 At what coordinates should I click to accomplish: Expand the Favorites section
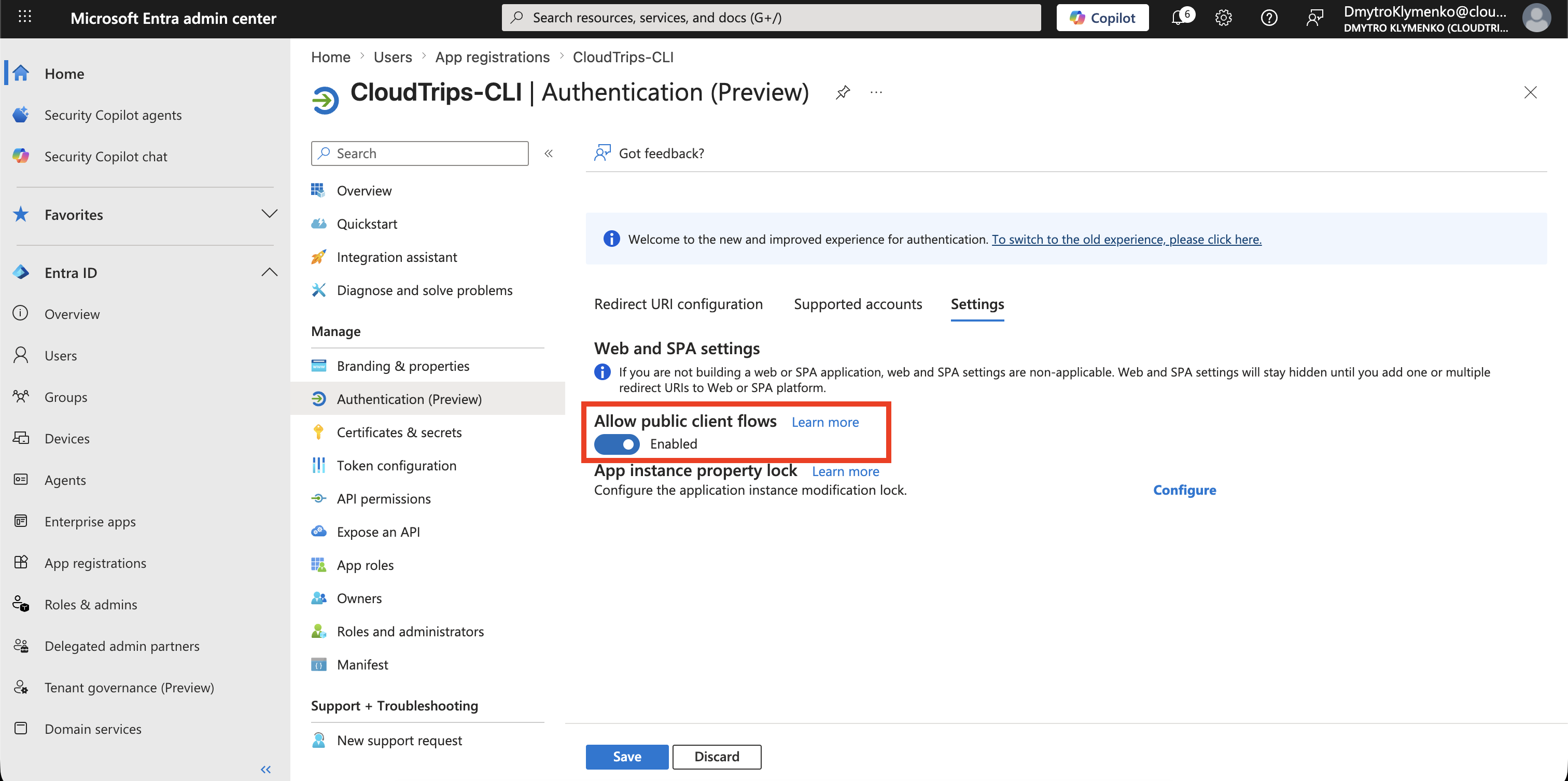coord(269,214)
